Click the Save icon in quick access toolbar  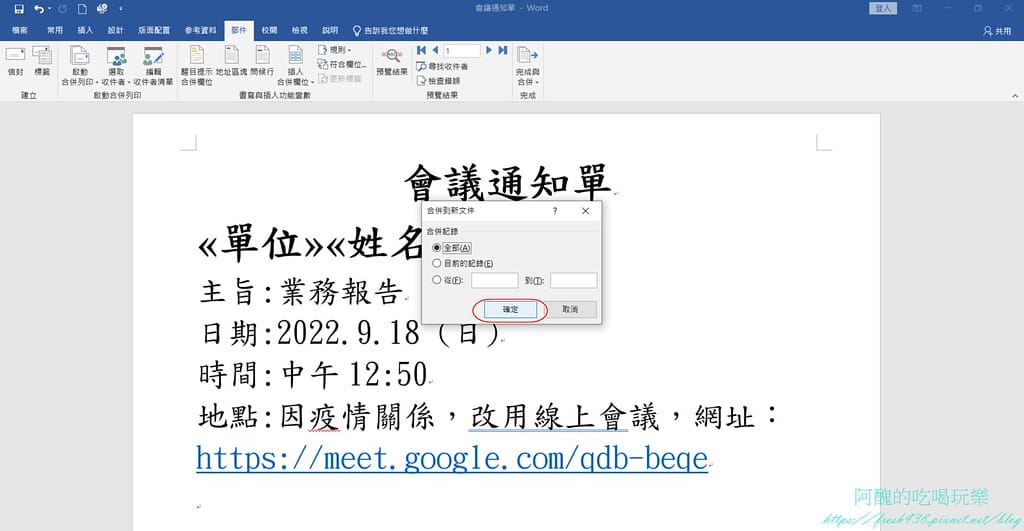coord(18,8)
